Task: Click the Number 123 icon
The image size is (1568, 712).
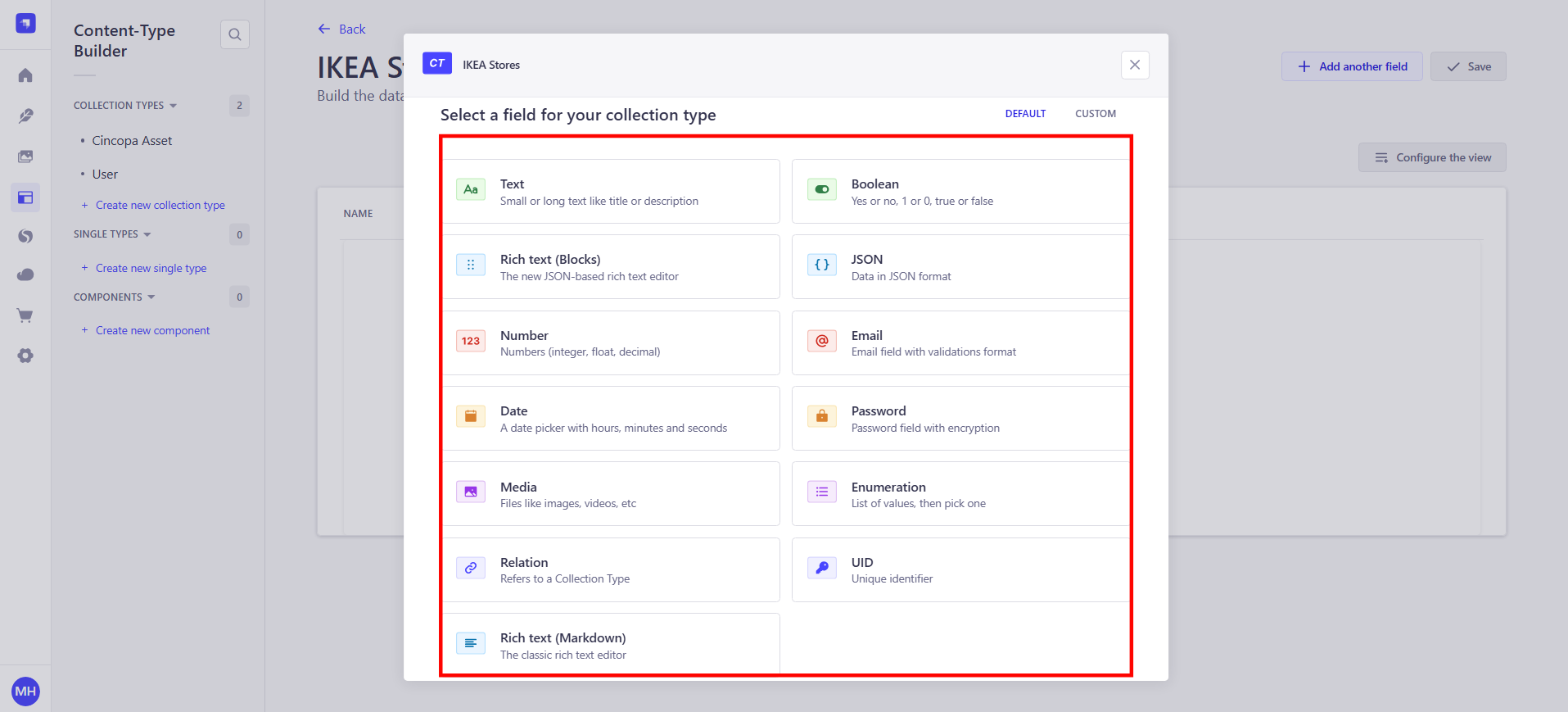Action: click(471, 341)
